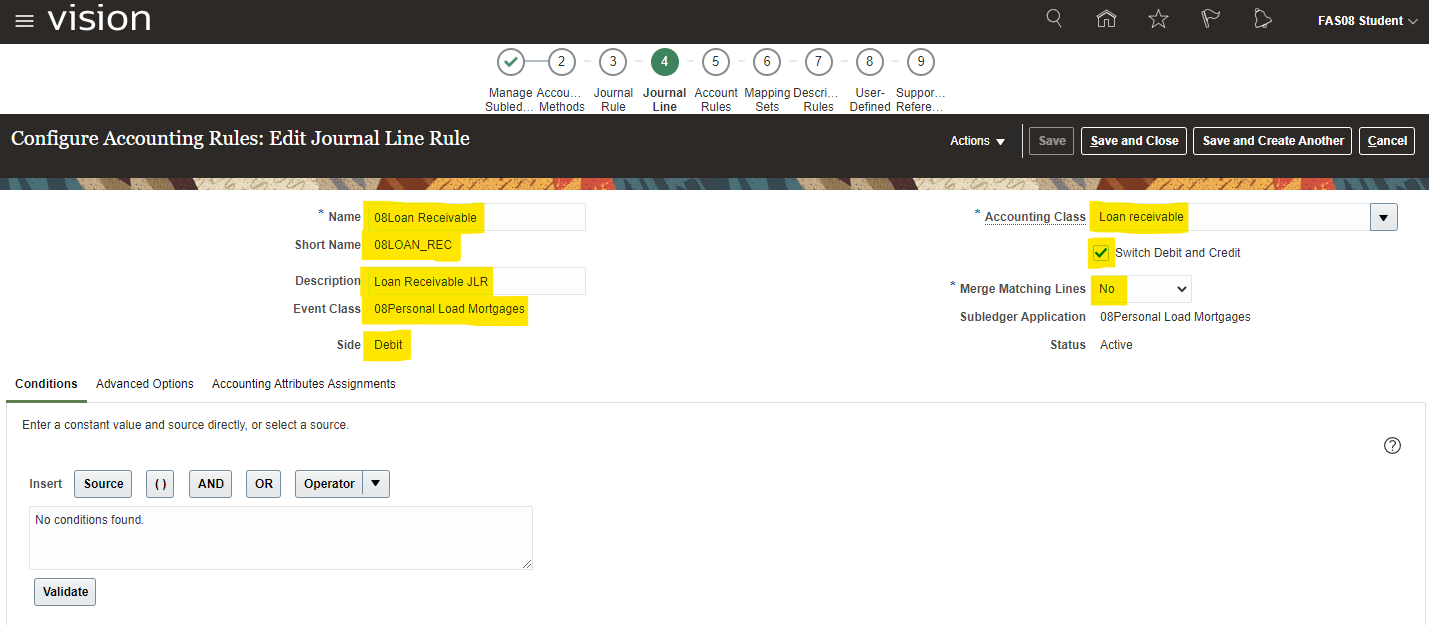This screenshot has width=1429, height=625.
Task: Click the Name input field
Action: pyautogui.click(x=475, y=217)
